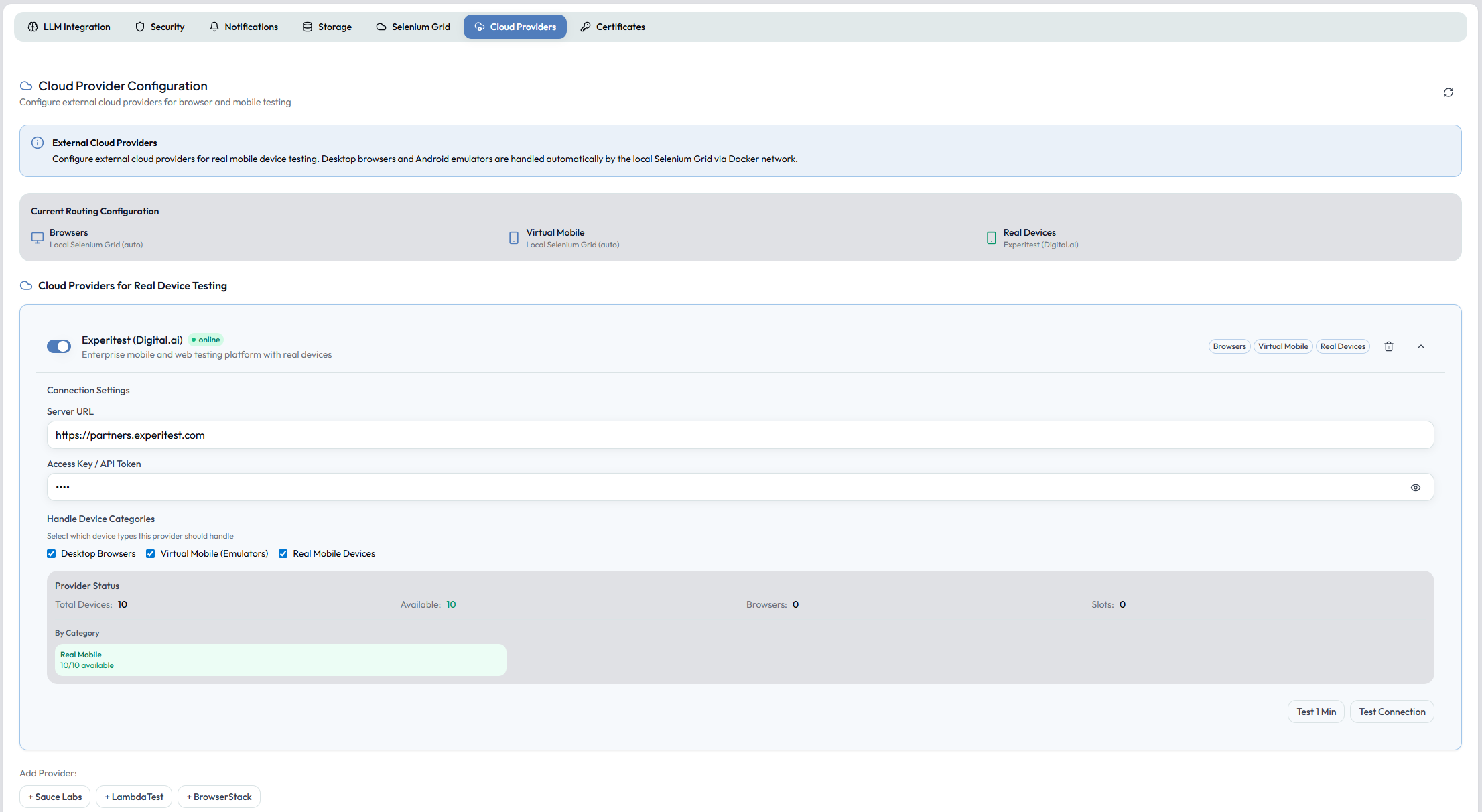Image resolution: width=1482 pixels, height=812 pixels.
Task: Click the Browsers capability badge
Action: click(1229, 346)
